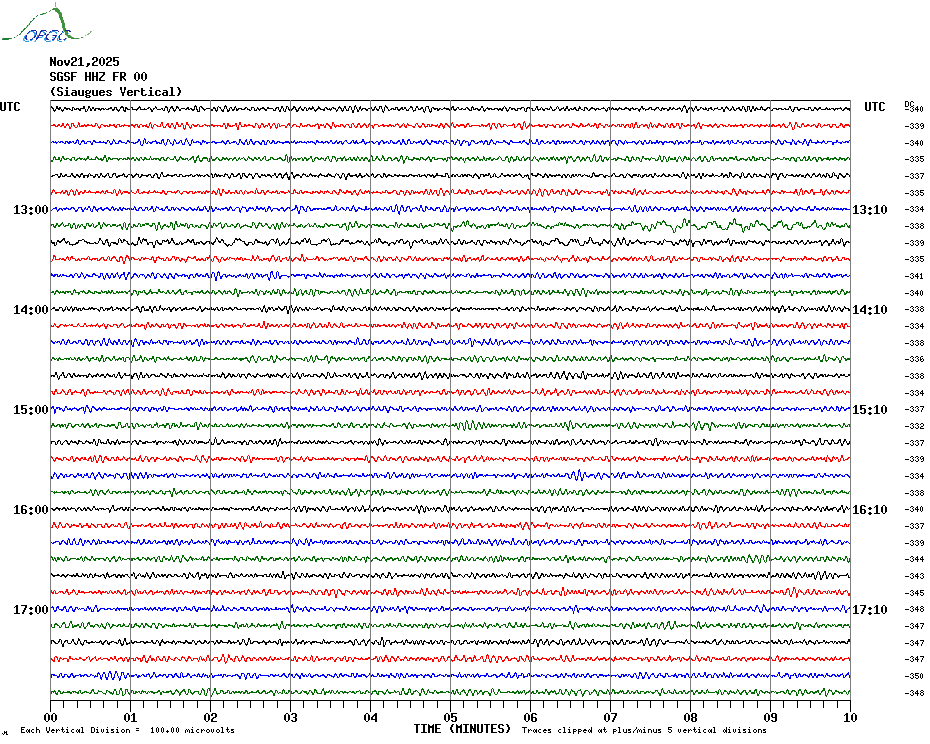Click the right-hand UTC axis label
This screenshot has width=930, height=744.
874,107
